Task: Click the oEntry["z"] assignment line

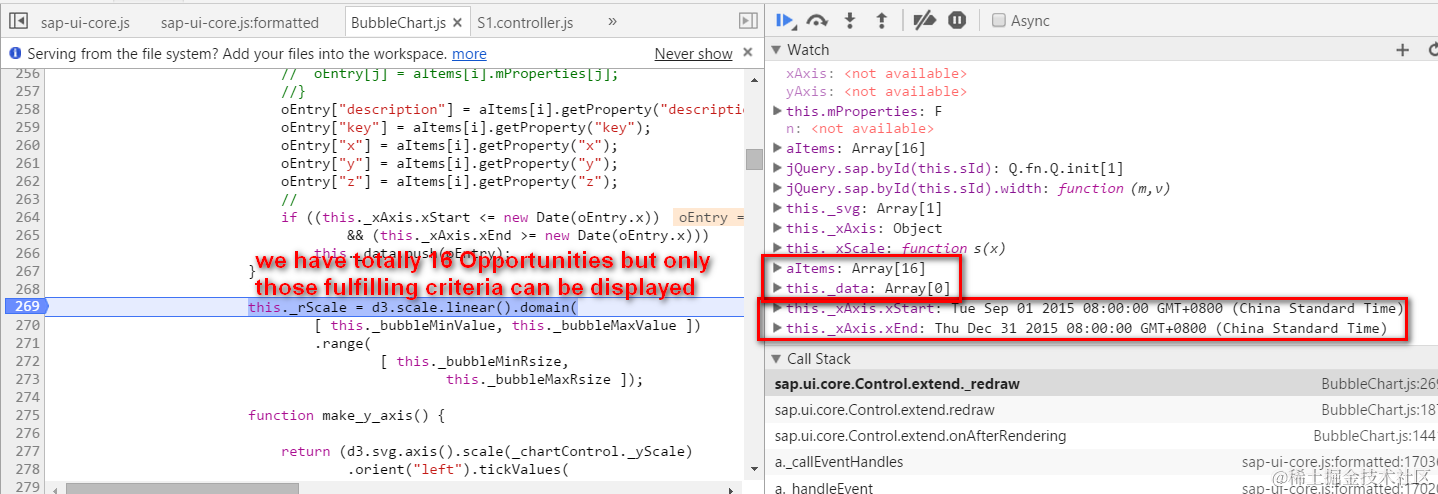Action: [449, 182]
